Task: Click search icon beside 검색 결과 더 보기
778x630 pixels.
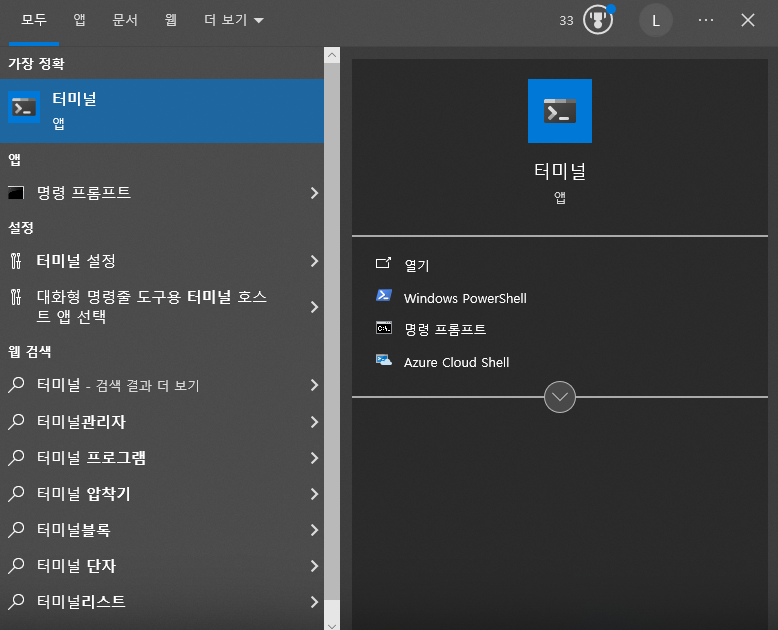Action: (16, 385)
